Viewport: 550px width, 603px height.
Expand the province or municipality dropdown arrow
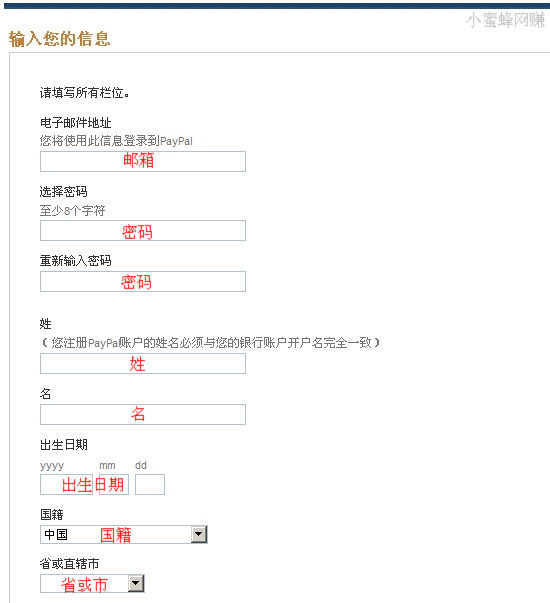click(x=136, y=584)
